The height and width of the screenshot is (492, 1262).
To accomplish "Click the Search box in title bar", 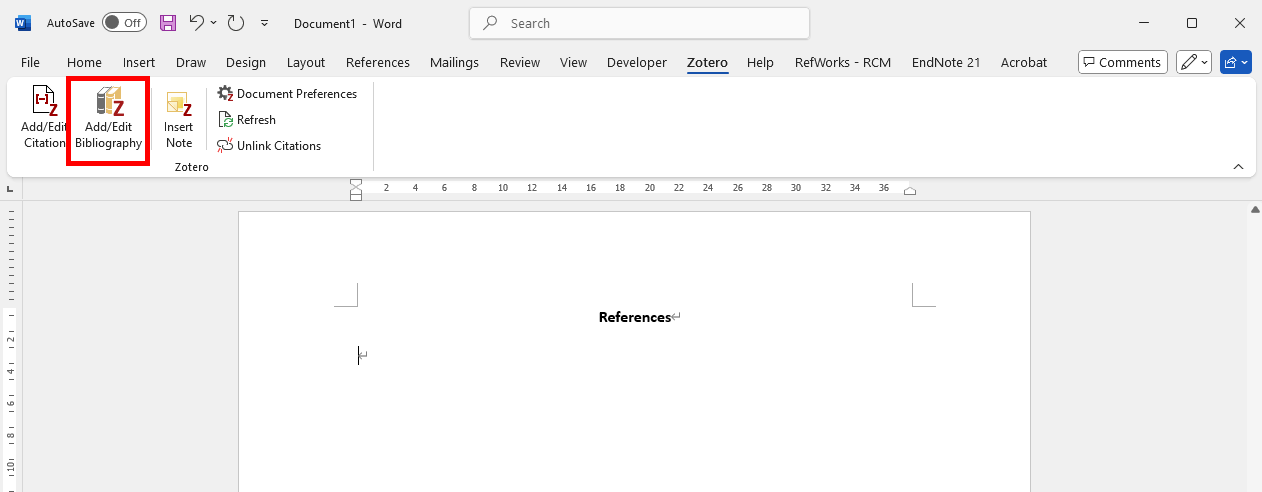I will pos(639,23).
